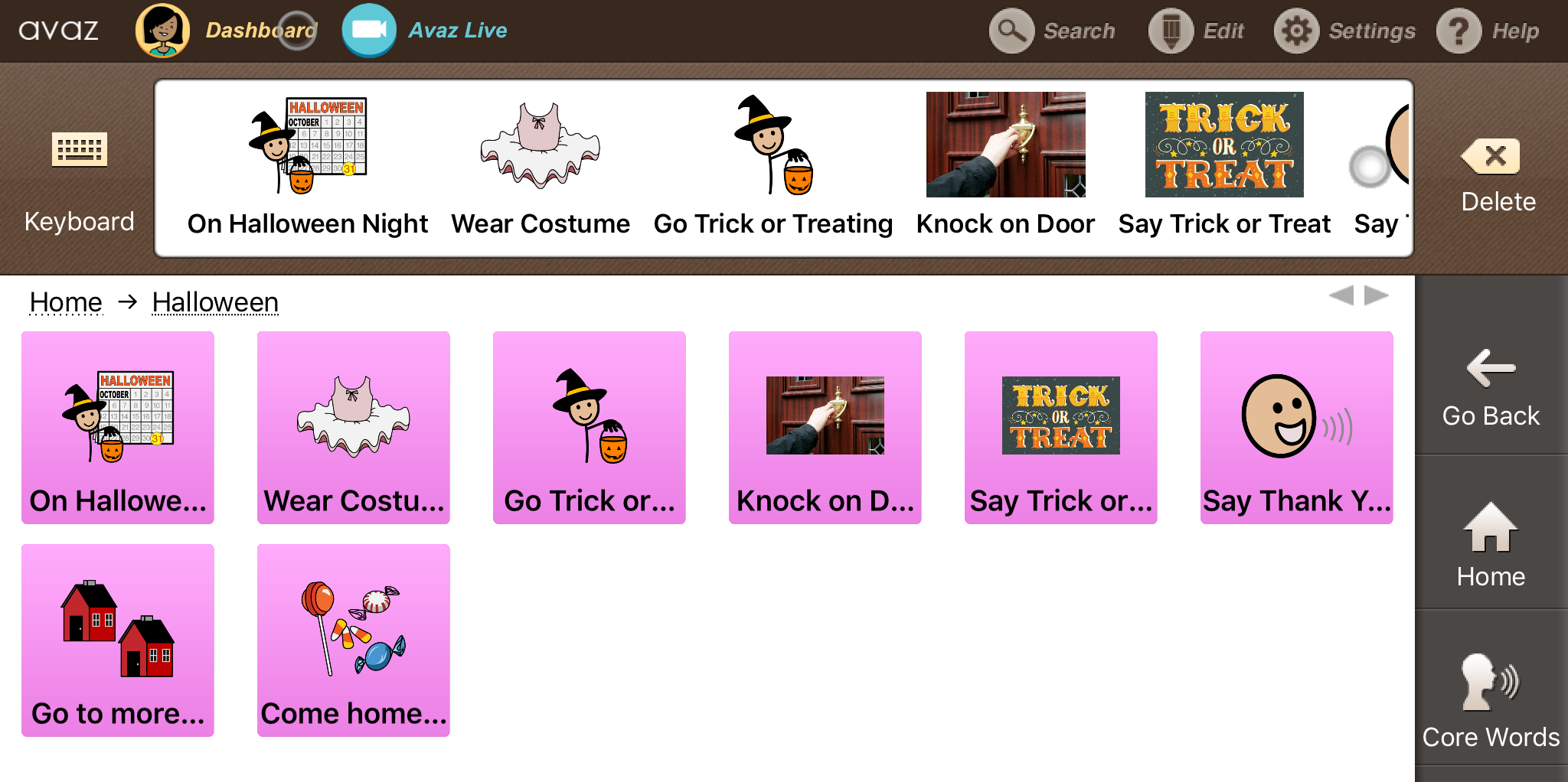The height and width of the screenshot is (782, 1568).
Task: Select the Say Thank You tile
Action: (x=1296, y=427)
